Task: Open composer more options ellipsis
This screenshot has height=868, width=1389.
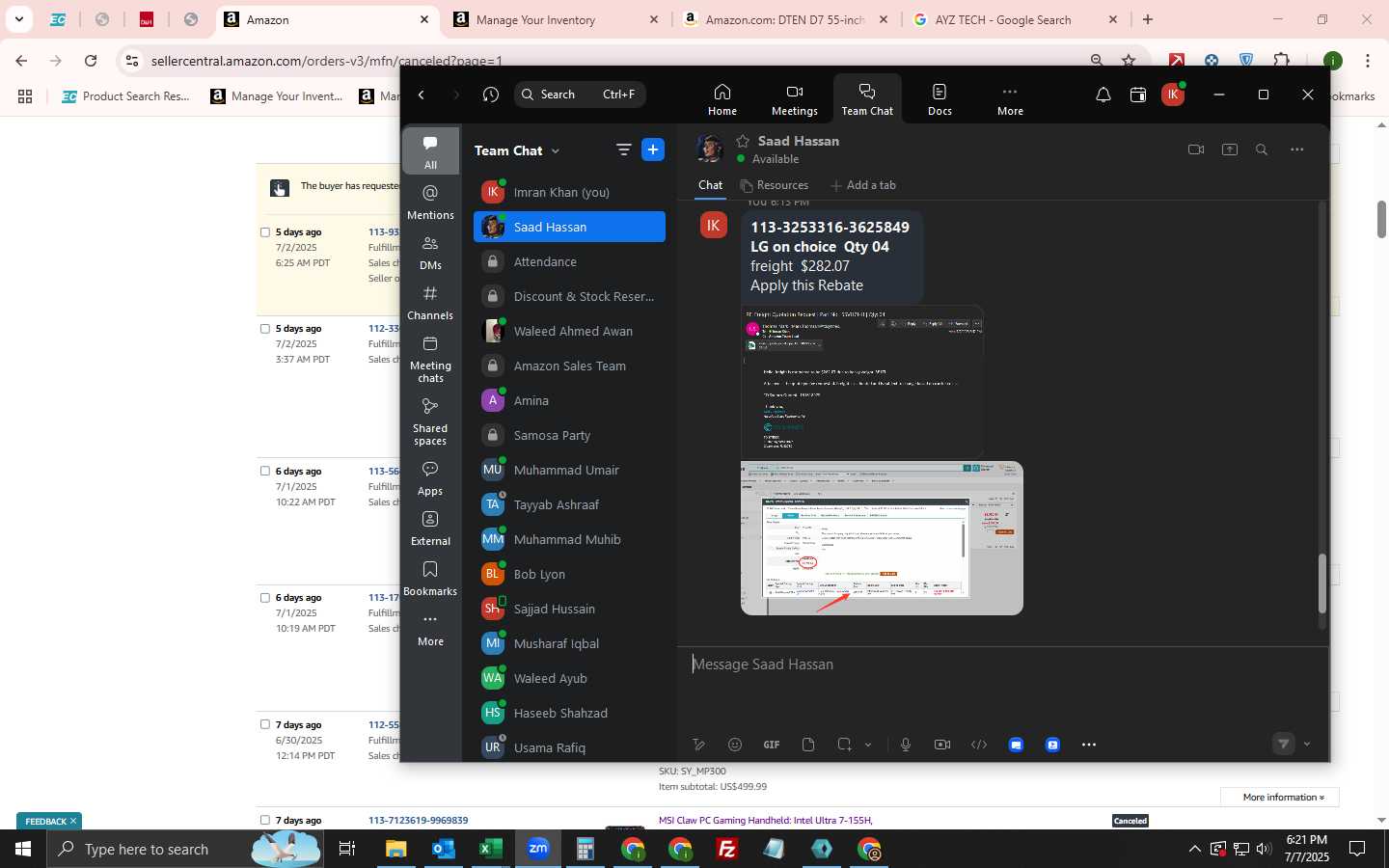Action: tap(1089, 745)
